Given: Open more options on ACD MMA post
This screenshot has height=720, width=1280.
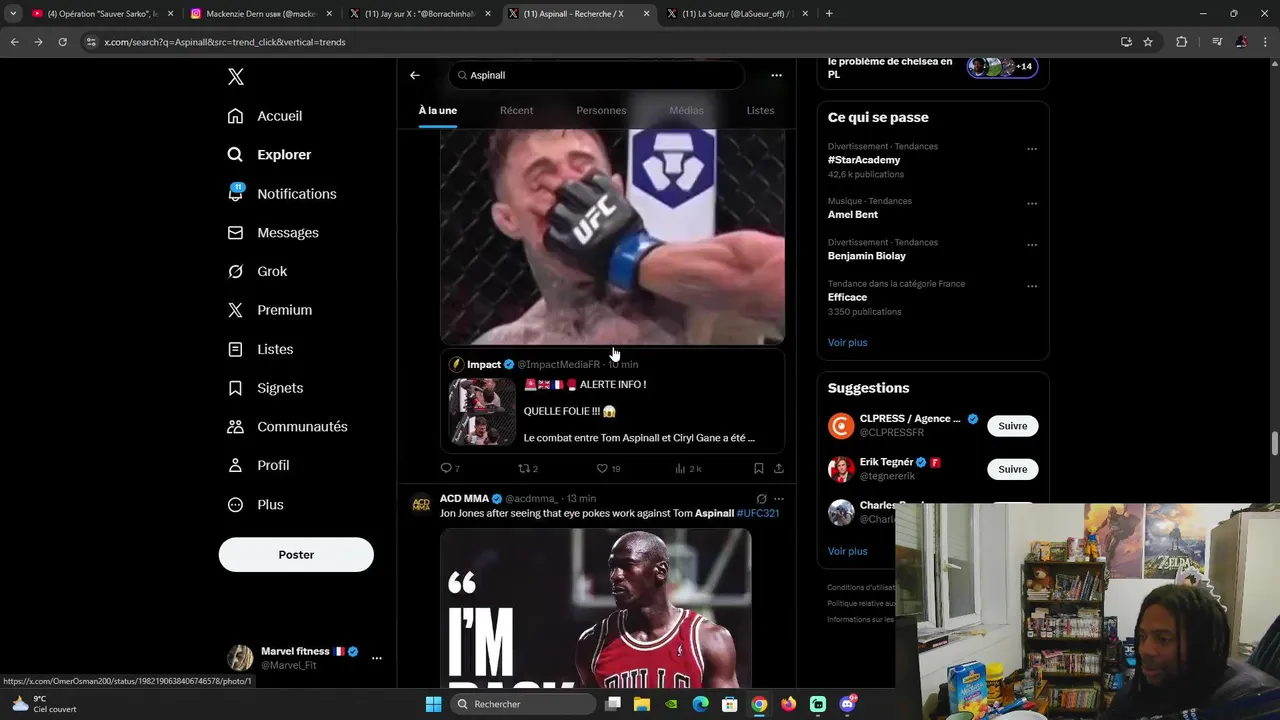Looking at the screenshot, I should coord(779,499).
